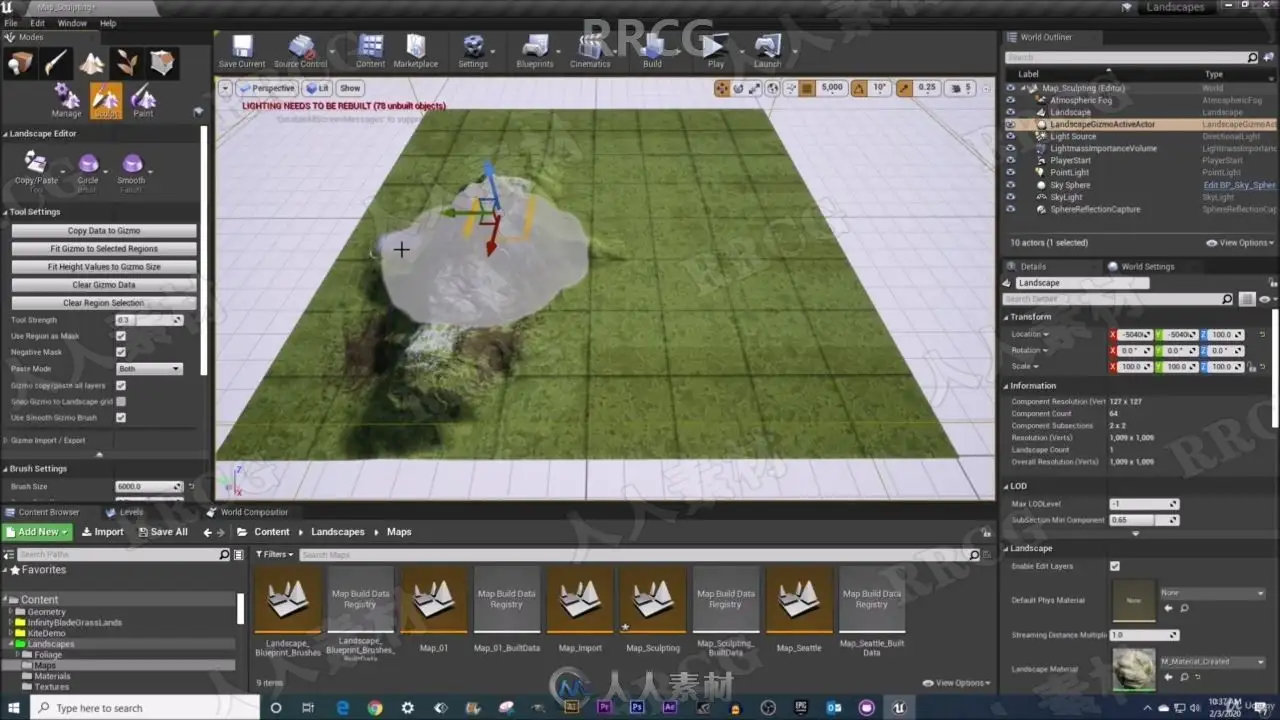This screenshot has width=1280, height=720.
Task: Select the Manage landscape mode
Action: pyautogui.click(x=67, y=100)
